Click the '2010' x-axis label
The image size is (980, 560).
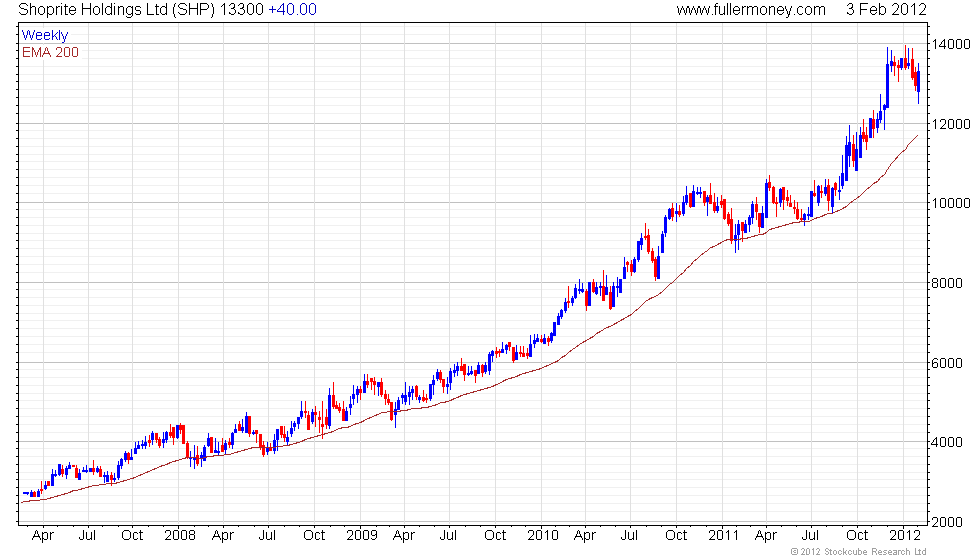(542, 536)
